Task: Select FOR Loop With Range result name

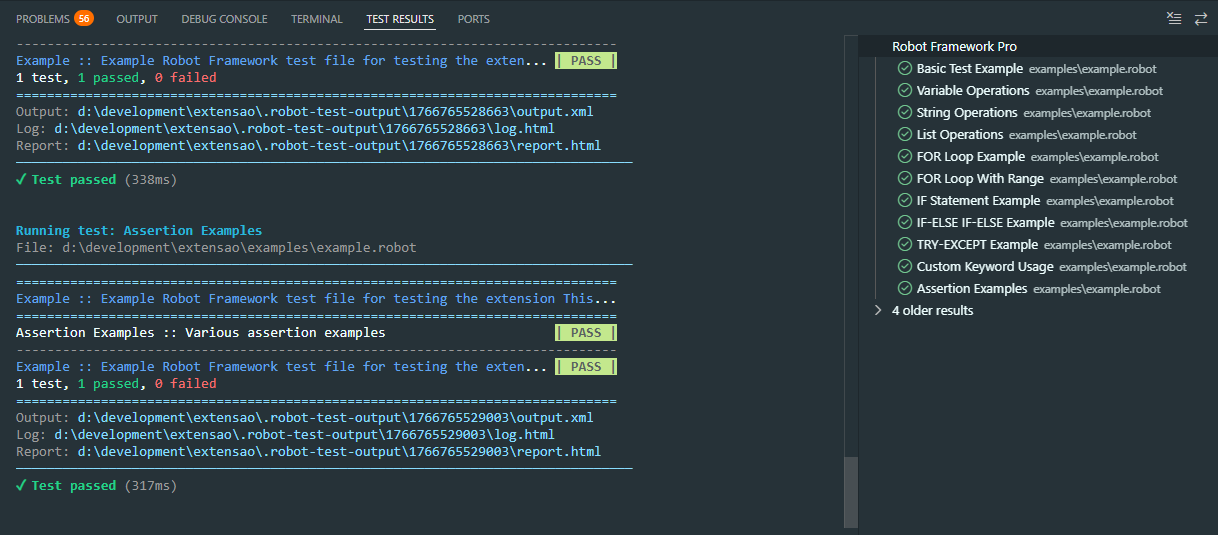Action: click(x=980, y=179)
